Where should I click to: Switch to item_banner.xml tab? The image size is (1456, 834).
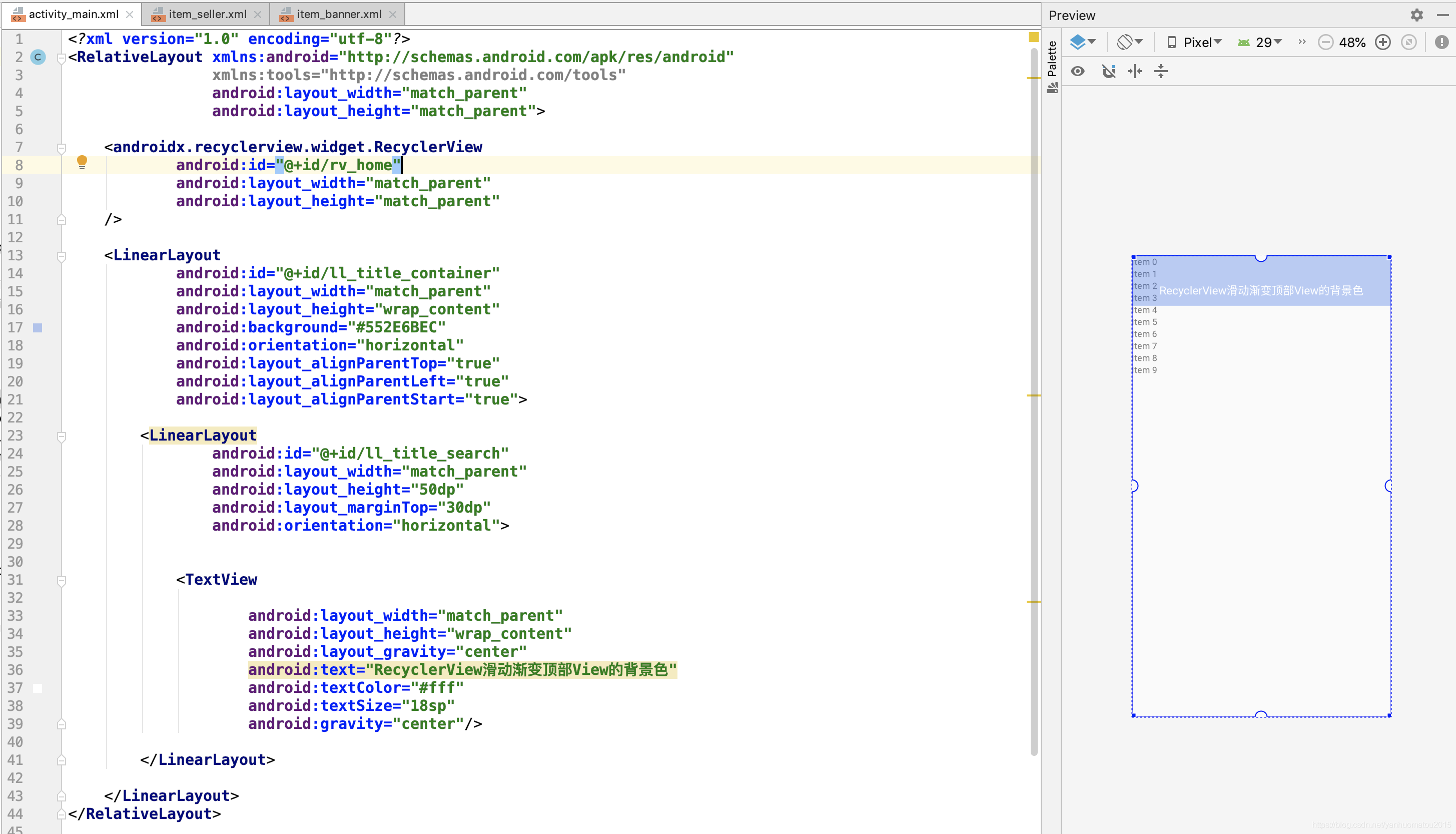tap(338, 15)
